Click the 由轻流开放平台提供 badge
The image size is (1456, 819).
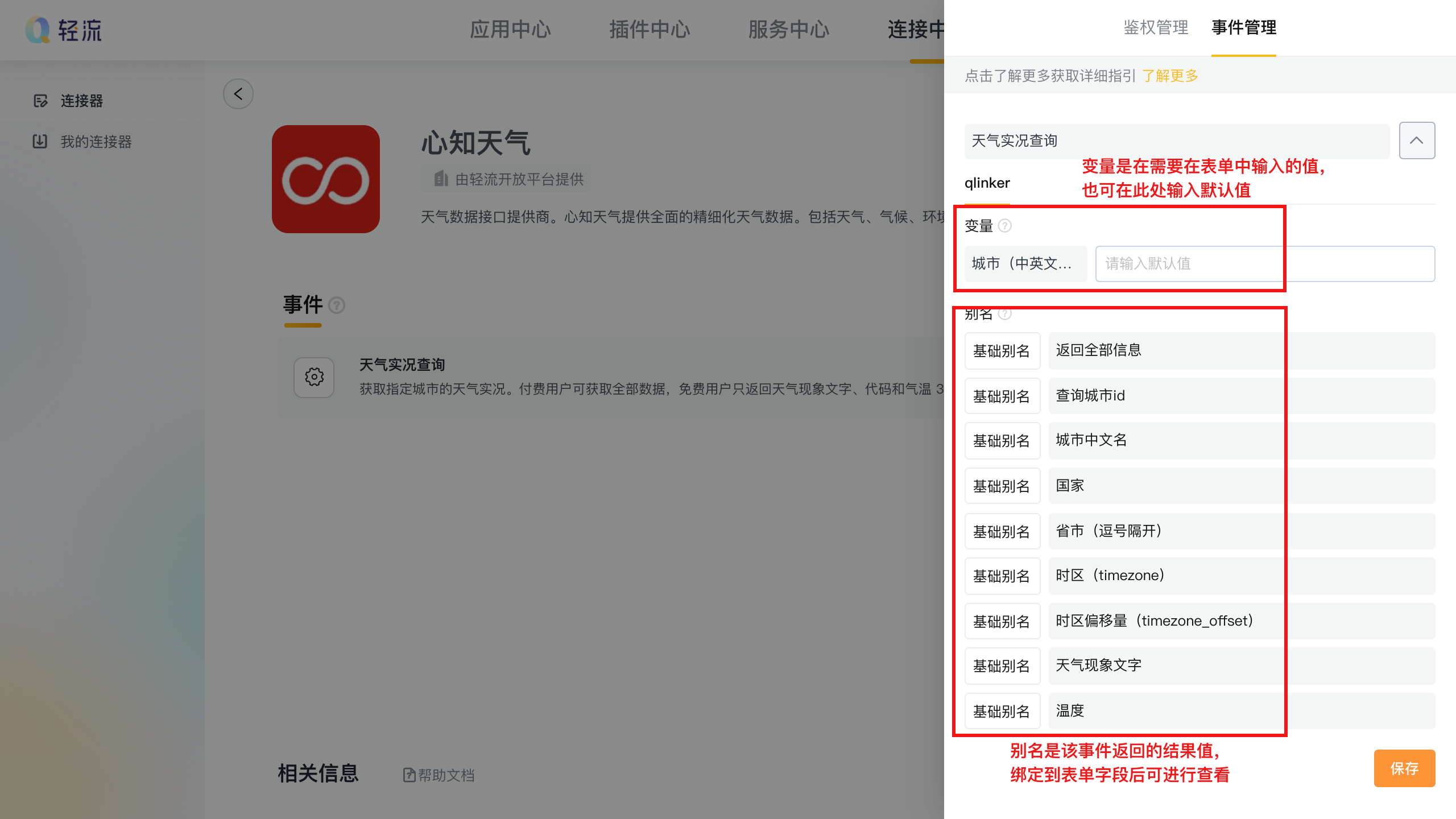tap(506, 179)
